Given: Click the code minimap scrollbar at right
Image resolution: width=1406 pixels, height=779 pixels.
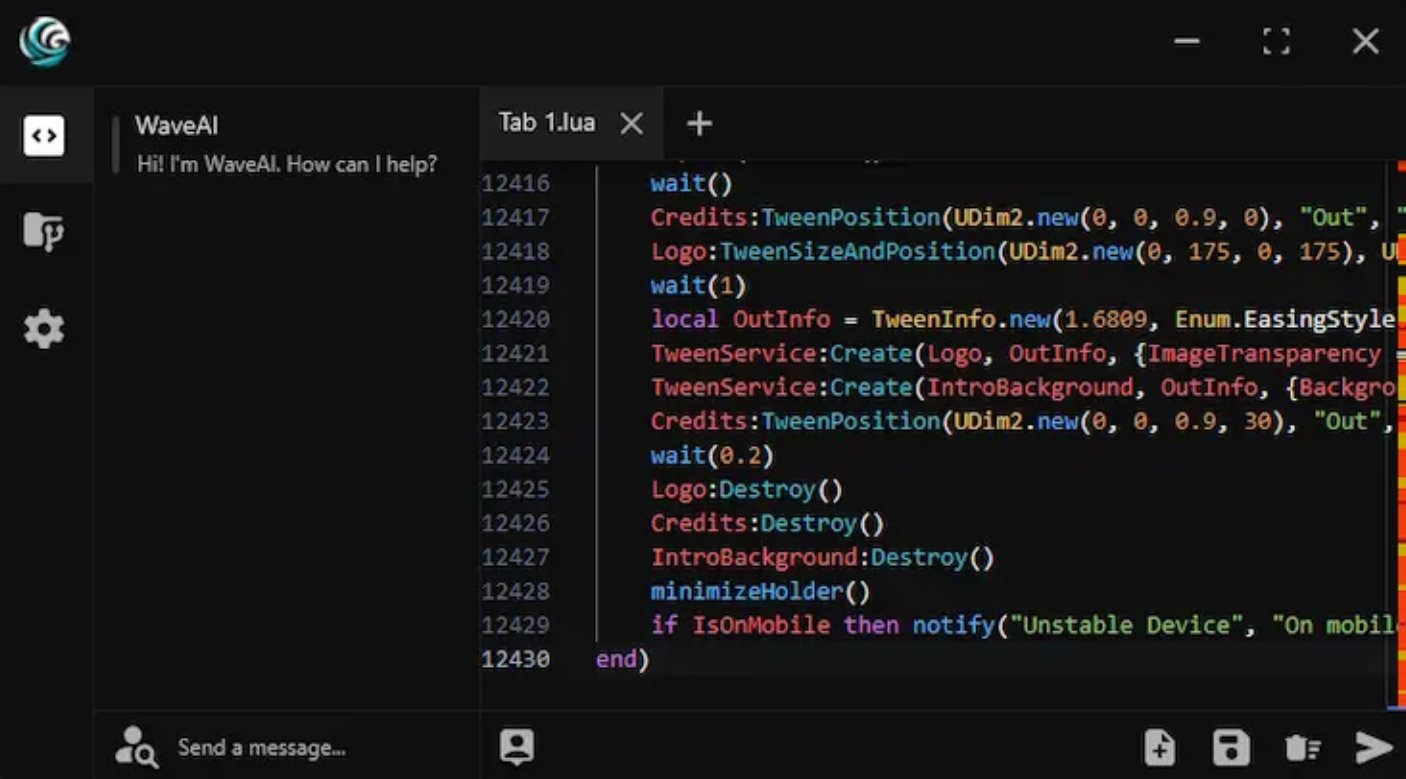Looking at the screenshot, I should pyautogui.click(x=1401, y=435).
